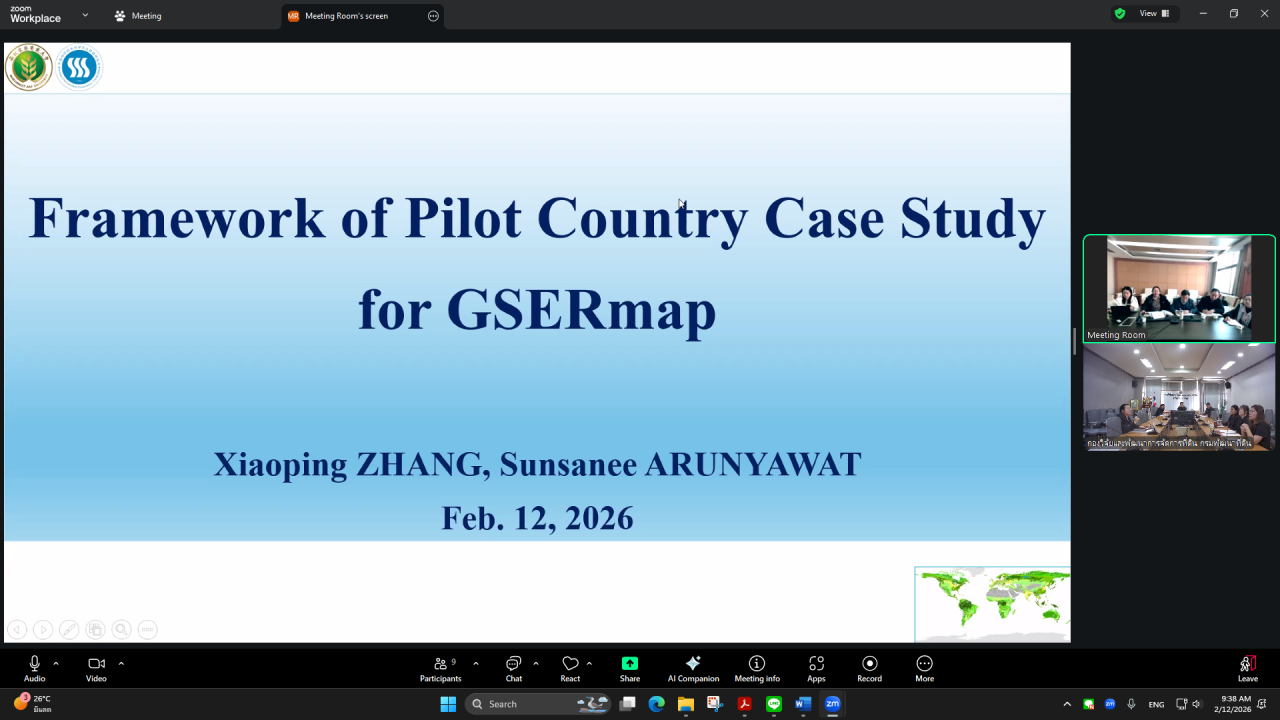This screenshot has height=720, width=1280.
Task: Expand the Audio options arrow
Action: [56, 663]
